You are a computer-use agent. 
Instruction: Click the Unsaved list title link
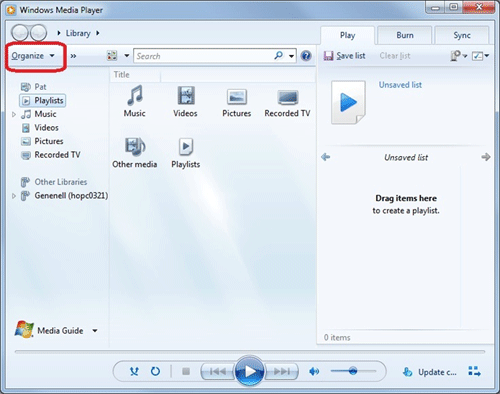[x=400, y=85]
